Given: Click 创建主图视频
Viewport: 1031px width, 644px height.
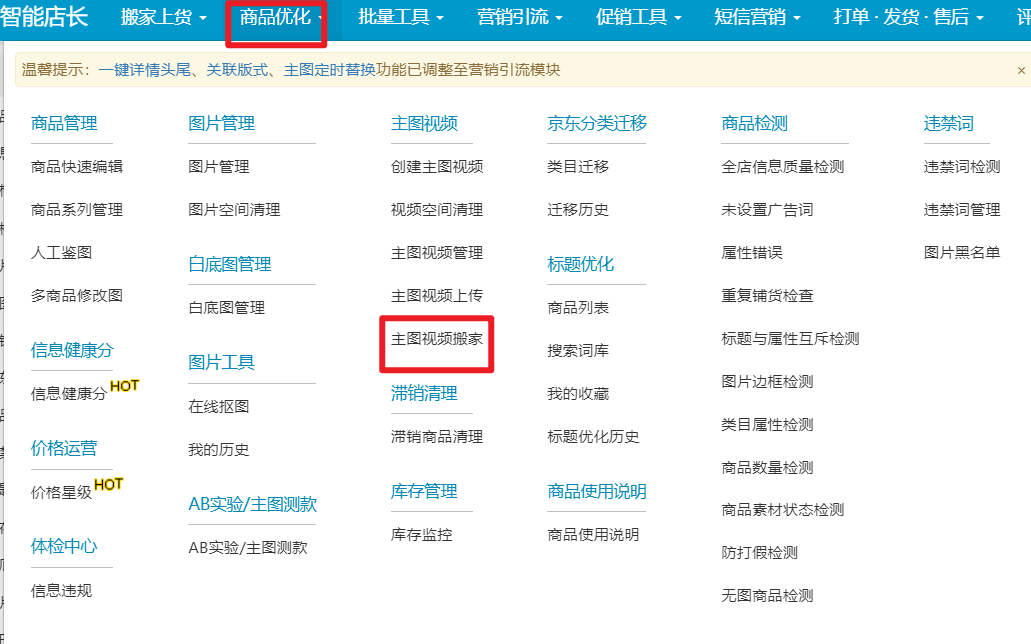Looking at the screenshot, I should [x=437, y=167].
